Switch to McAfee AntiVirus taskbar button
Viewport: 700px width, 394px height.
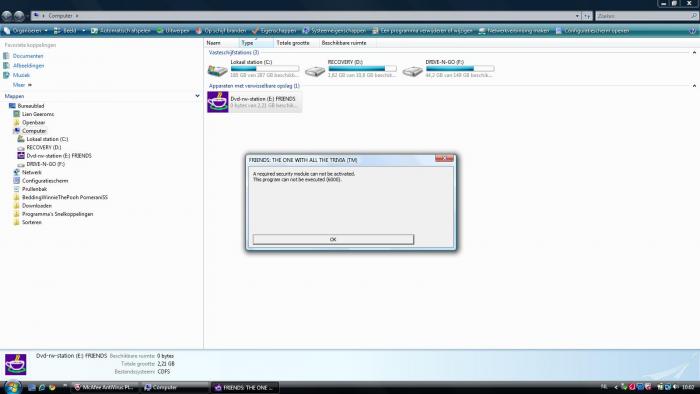[105, 387]
